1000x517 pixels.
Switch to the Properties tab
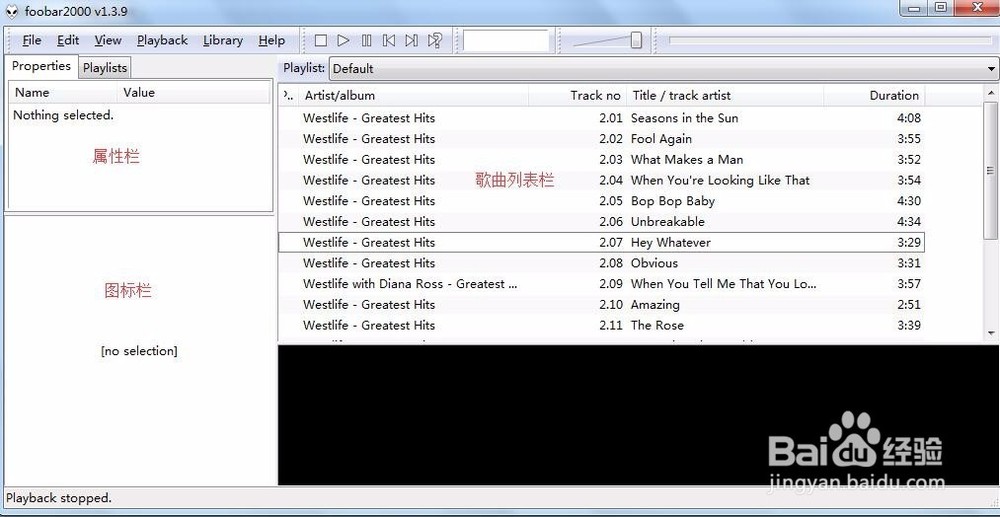click(x=41, y=66)
